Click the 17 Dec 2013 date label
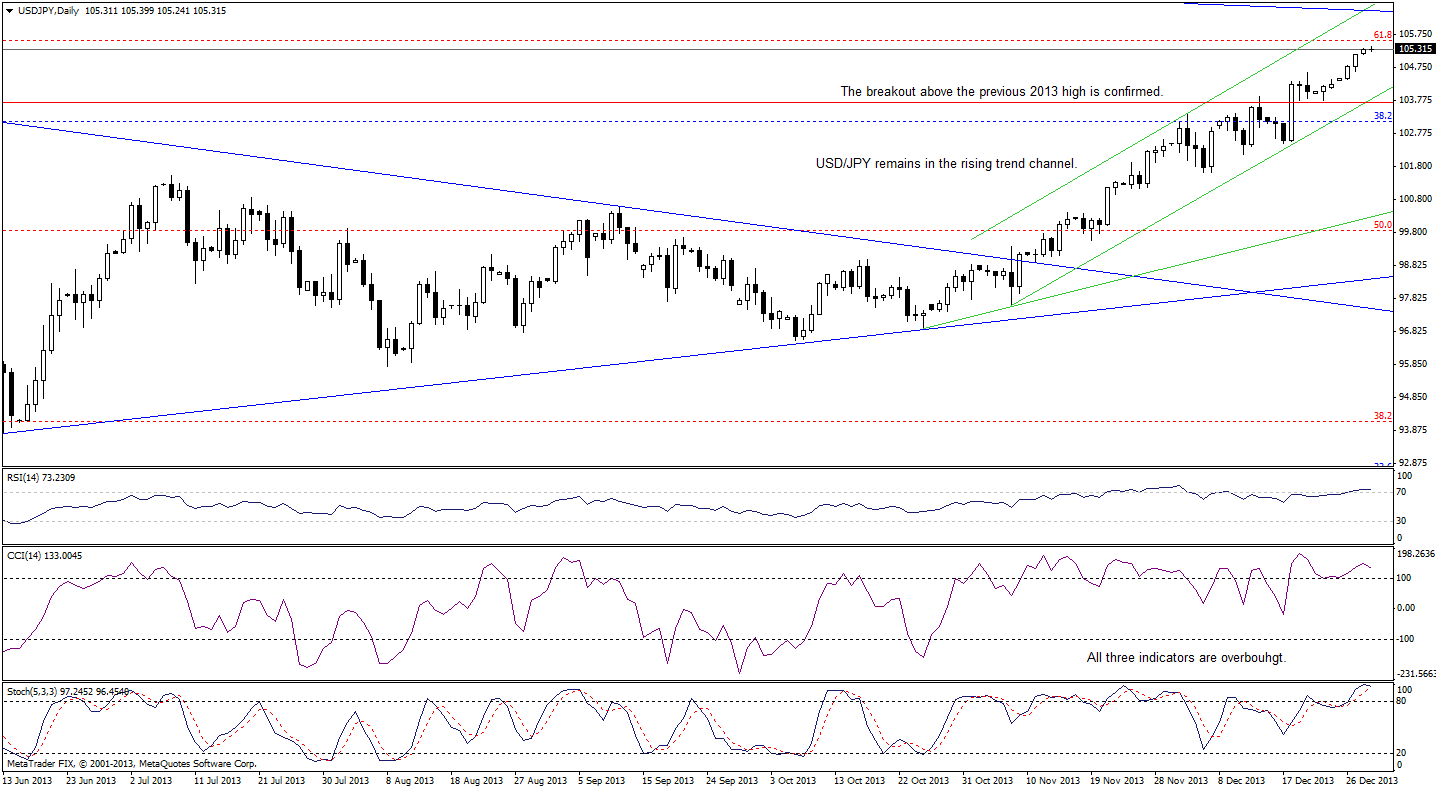The height and width of the screenshot is (789, 1436). (x=1310, y=779)
